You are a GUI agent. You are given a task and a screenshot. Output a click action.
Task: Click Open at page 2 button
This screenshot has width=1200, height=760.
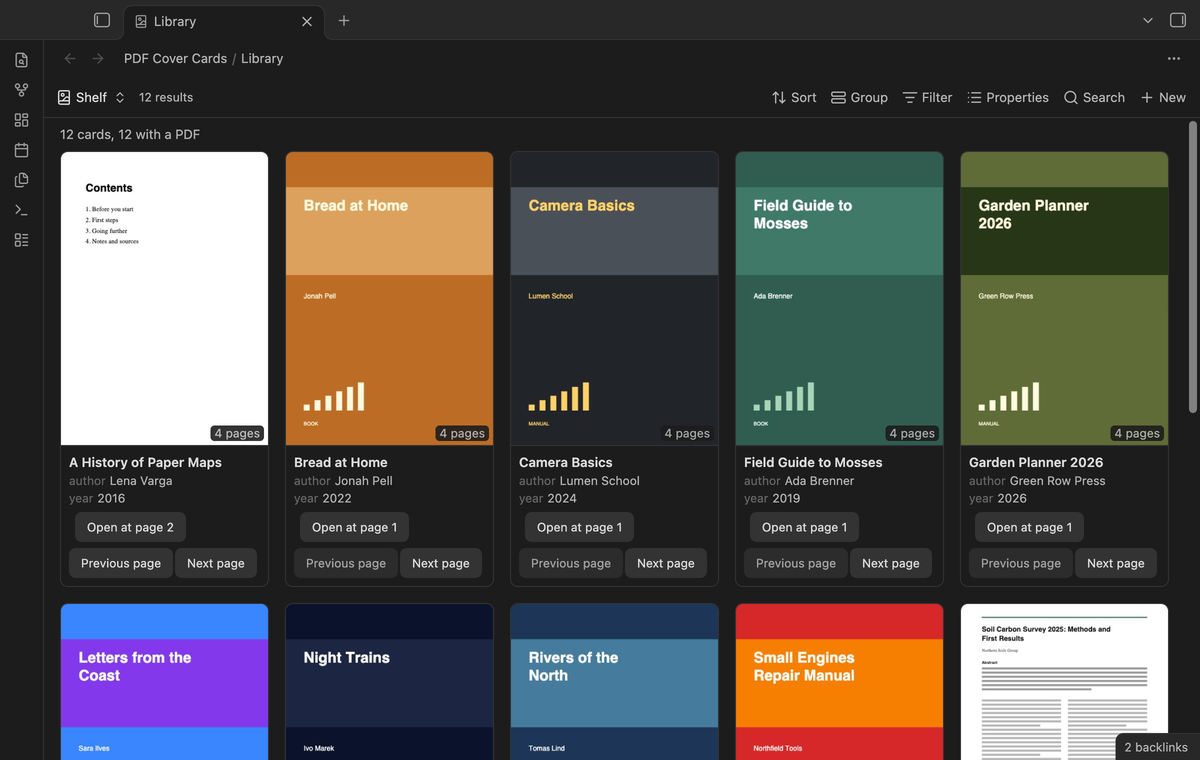pyautogui.click(x=130, y=527)
